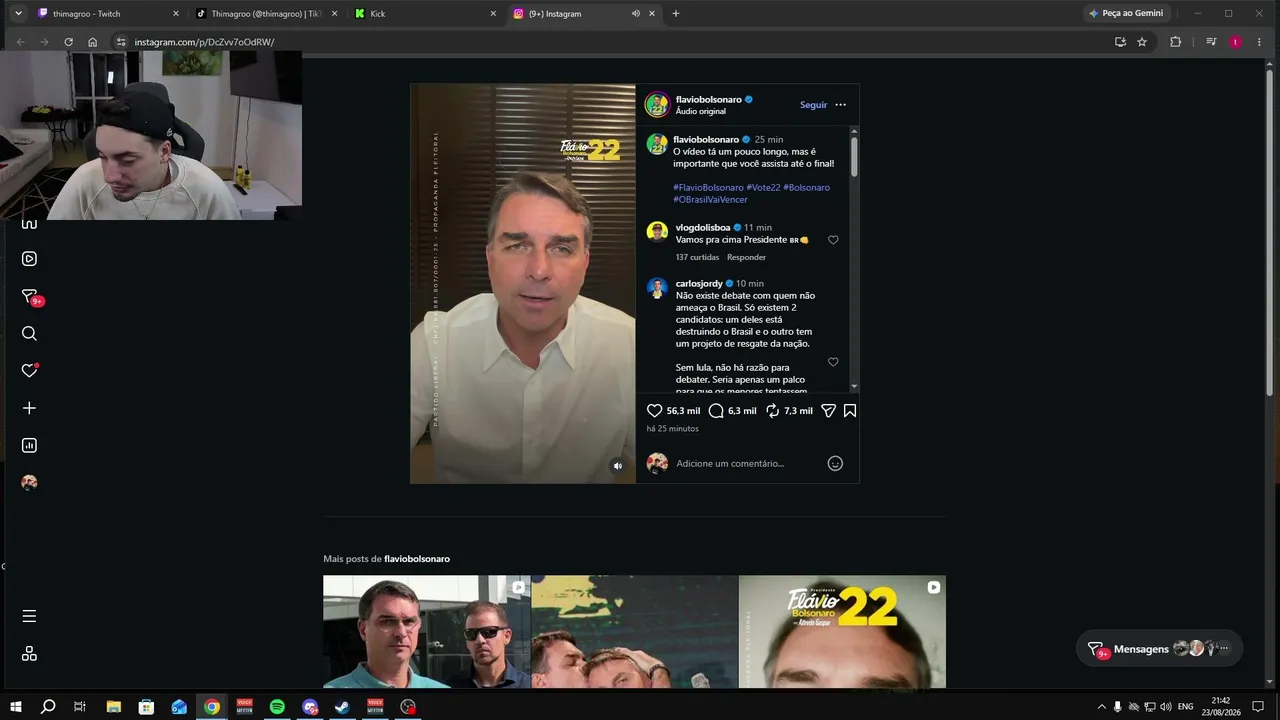Open flaviobolsonaro profile name in header
The image size is (1280, 720).
[x=708, y=99]
